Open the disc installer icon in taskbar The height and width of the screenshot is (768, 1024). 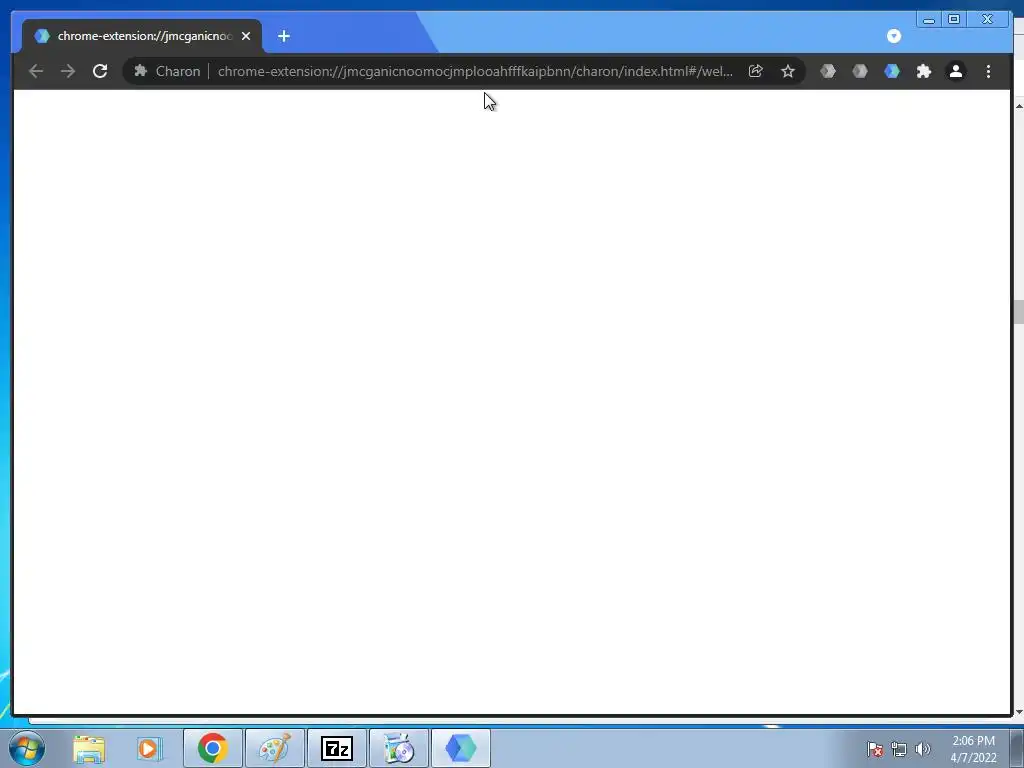(x=399, y=748)
